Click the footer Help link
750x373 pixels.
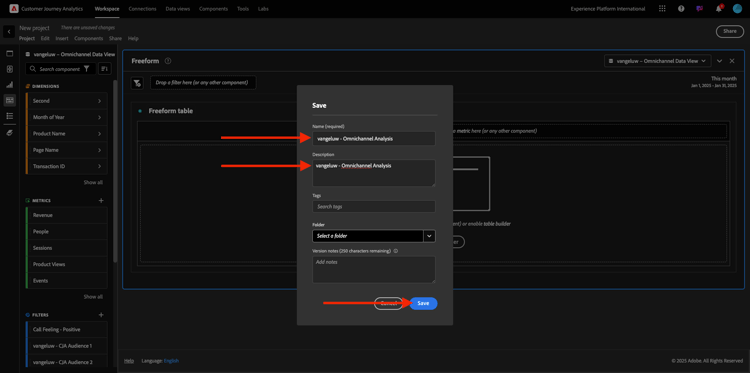coord(129,361)
